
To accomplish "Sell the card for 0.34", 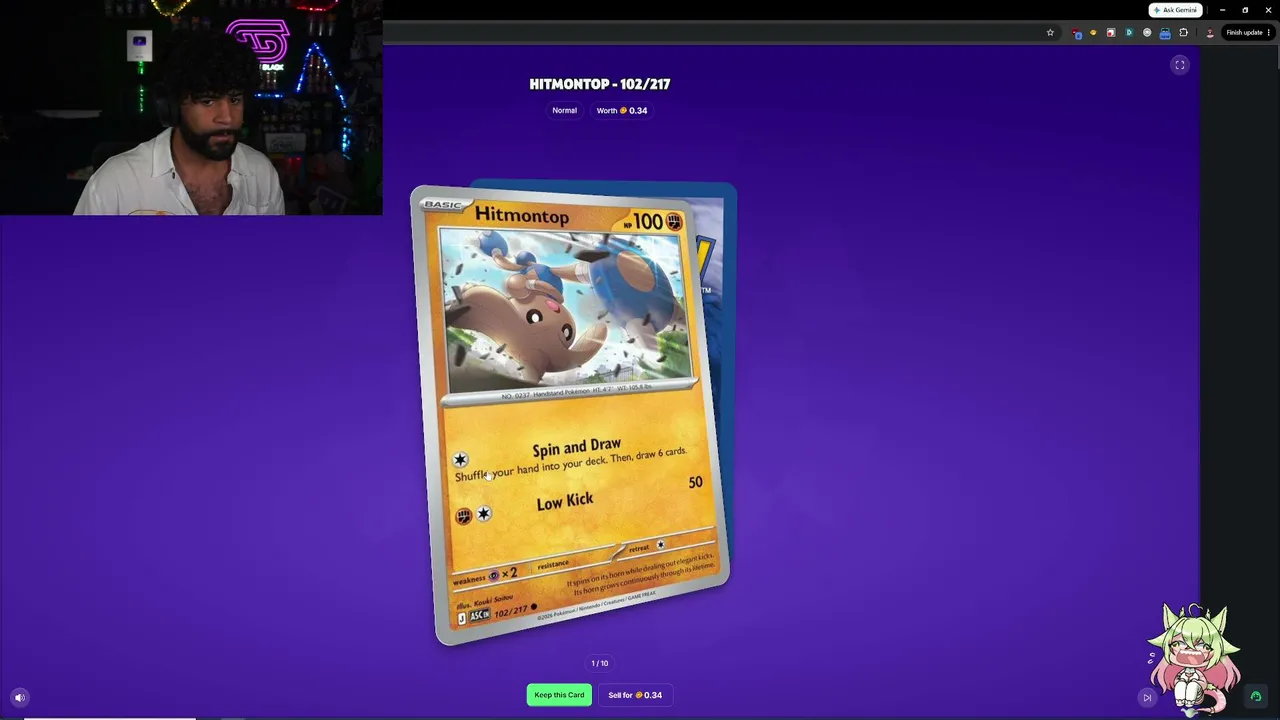I will click(x=635, y=695).
